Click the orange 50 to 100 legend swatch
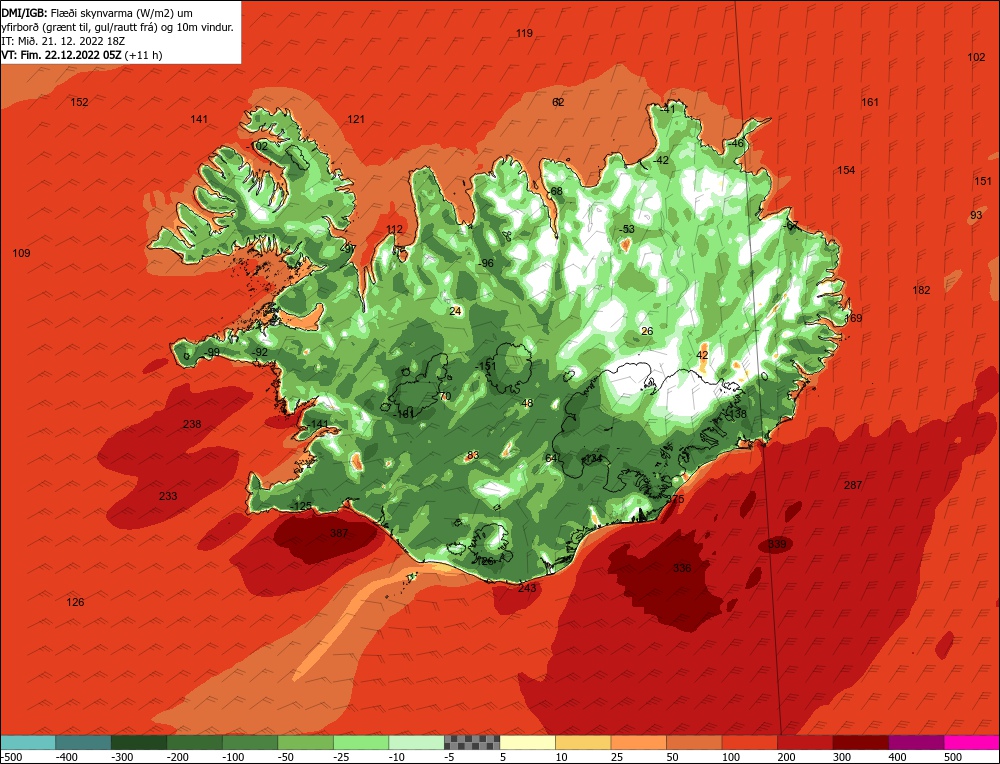 694,742
